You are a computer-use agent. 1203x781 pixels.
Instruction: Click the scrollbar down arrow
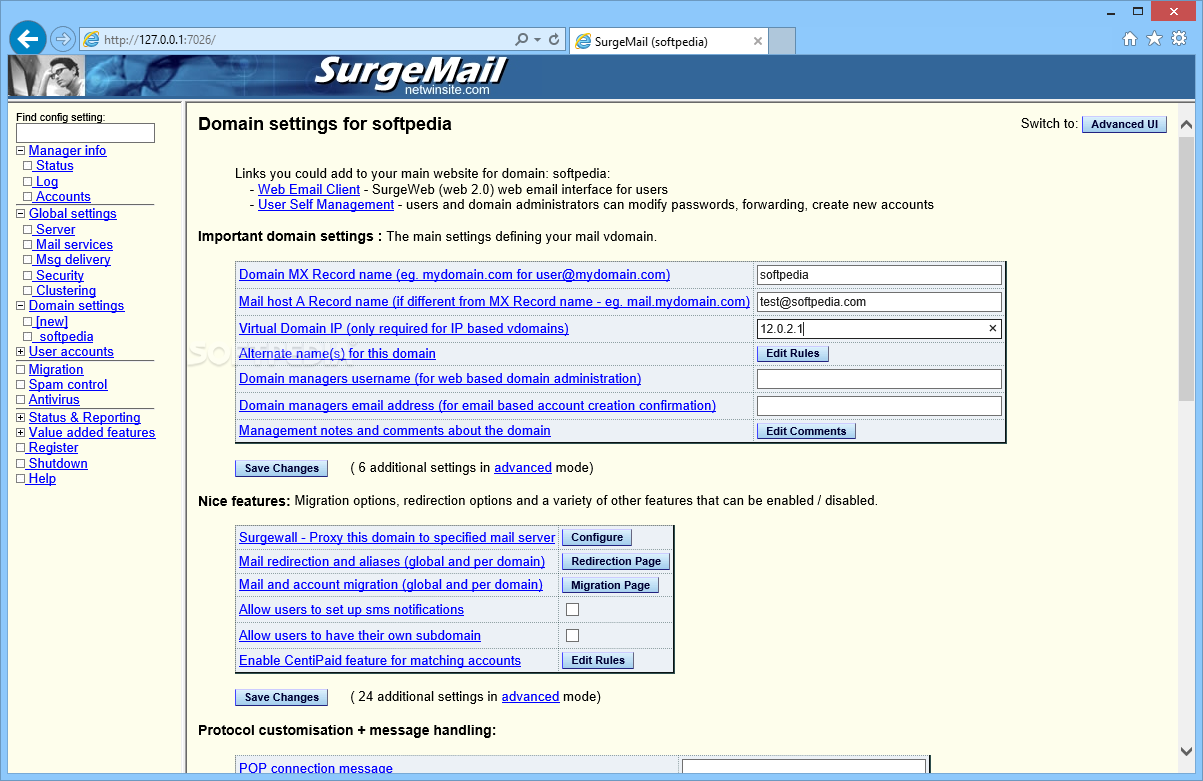coord(1186,751)
